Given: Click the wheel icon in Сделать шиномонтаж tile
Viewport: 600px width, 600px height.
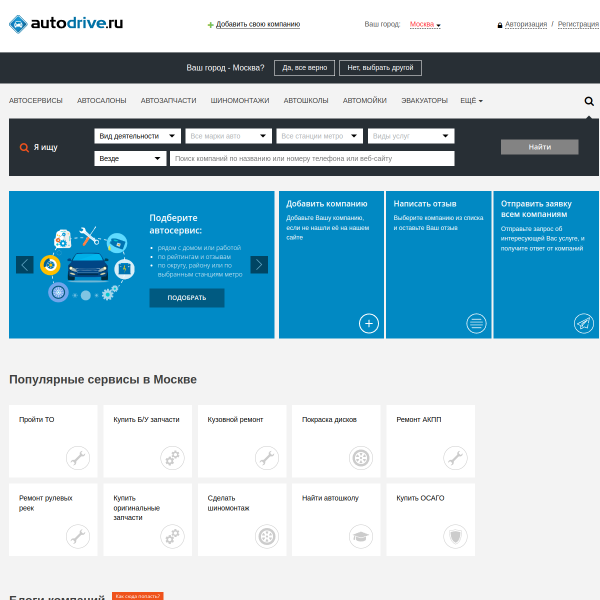Looking at the screenshot, I should tap(267, 536).
